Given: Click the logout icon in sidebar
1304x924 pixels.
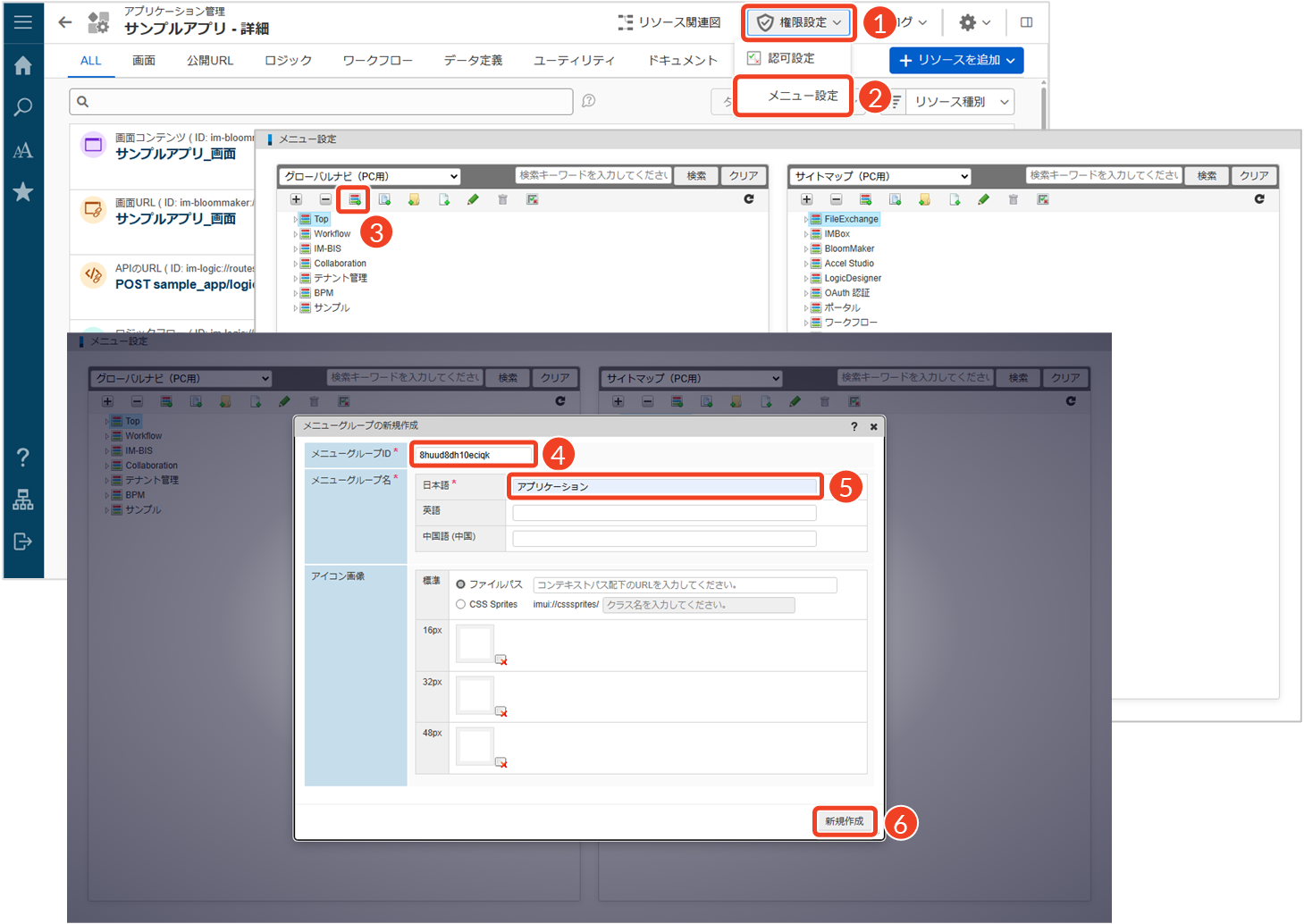Looking at the screenshot, I should click(23, 542).
